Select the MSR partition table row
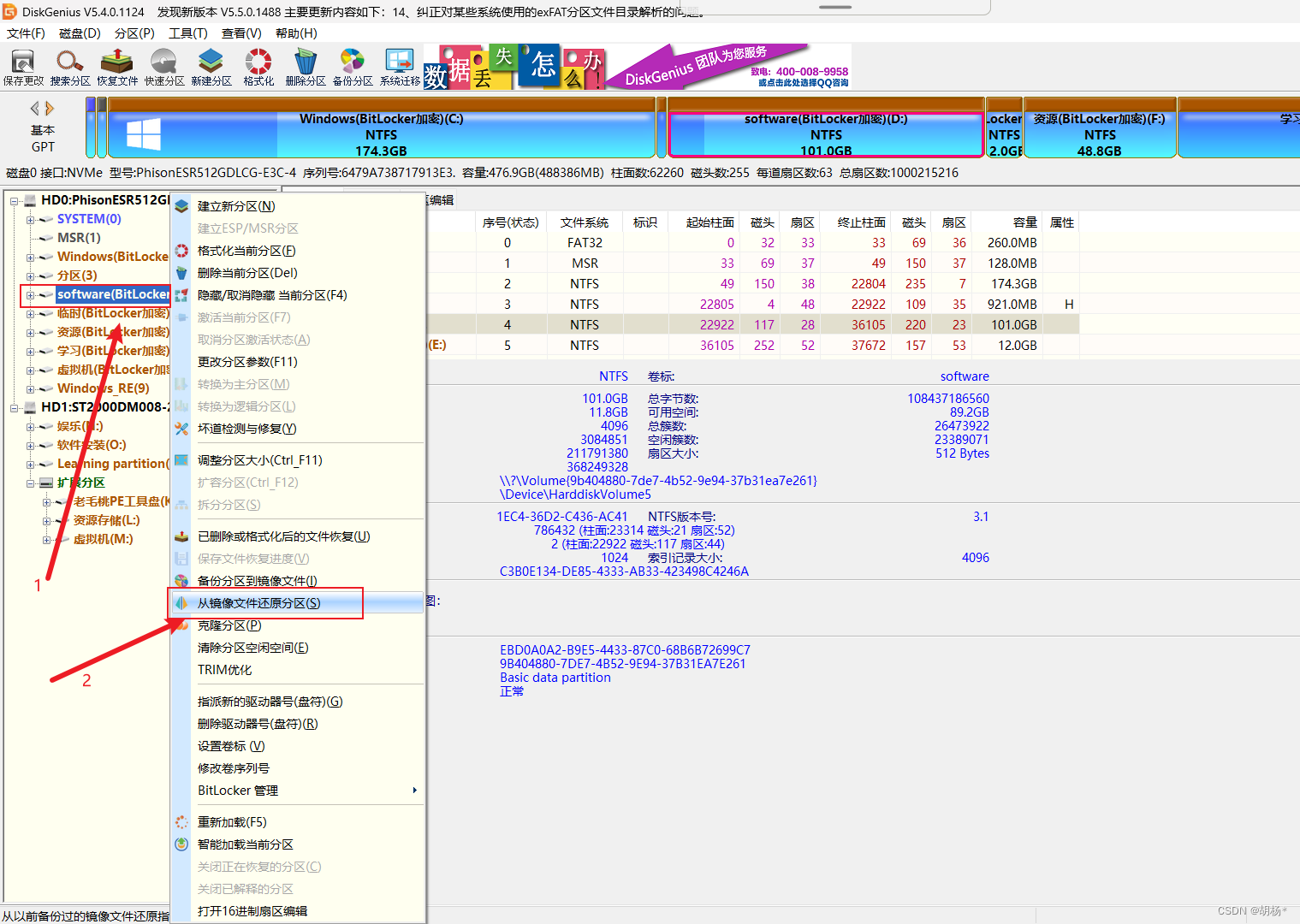This screenshot has height=924, width=1300. click(x=753, y=264)
